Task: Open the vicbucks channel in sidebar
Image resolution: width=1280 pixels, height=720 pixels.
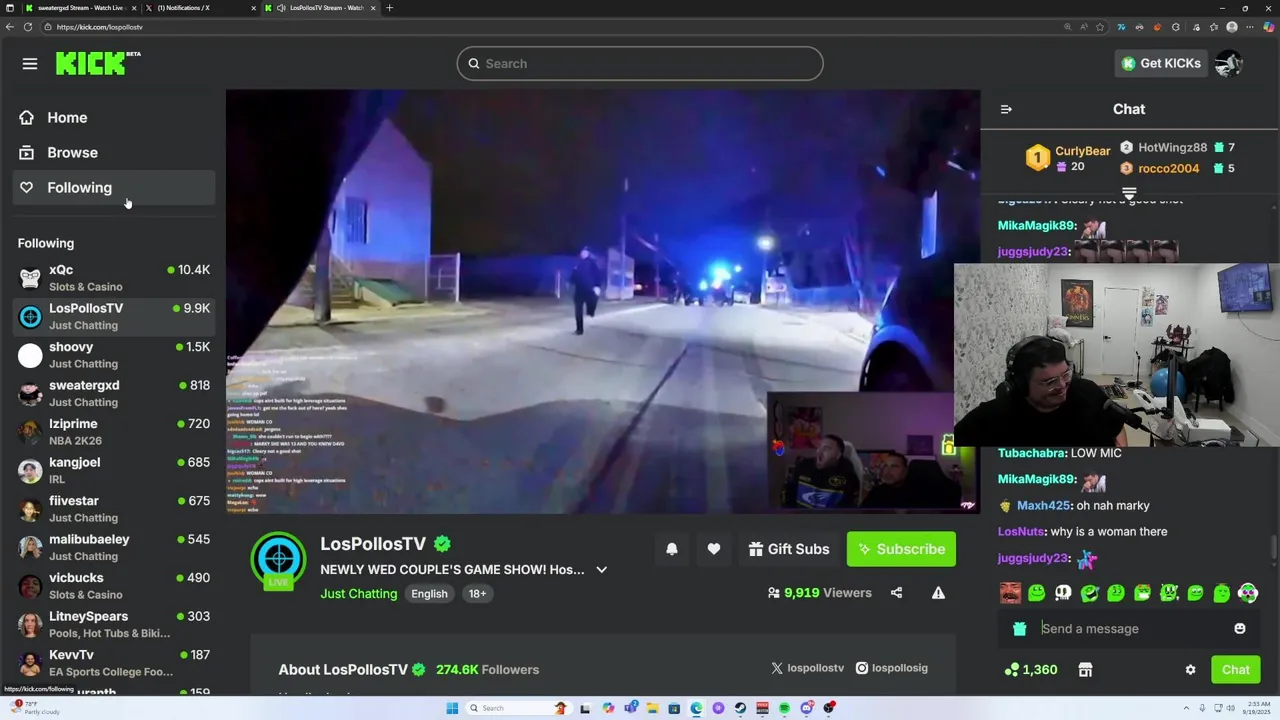Action: coord(114,586)
